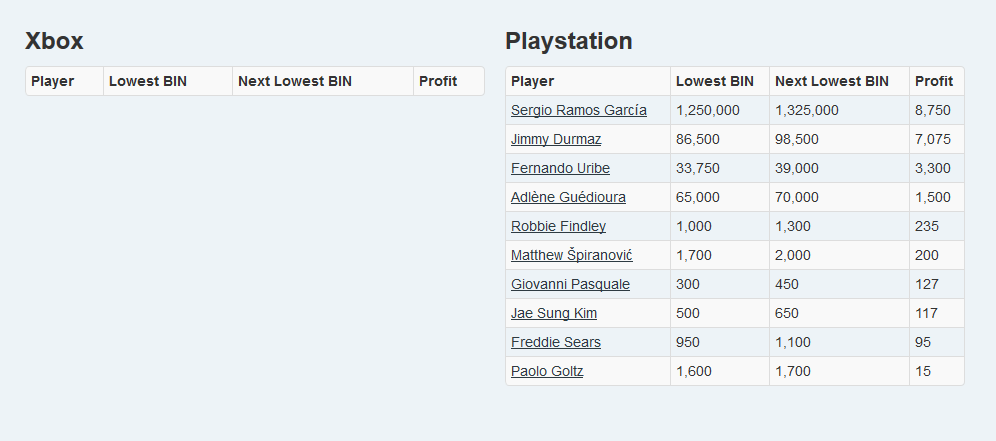This screenshot has width=996, height=441.
Task: Open Adlène Guédioura player link
Action: coord(568,197)
